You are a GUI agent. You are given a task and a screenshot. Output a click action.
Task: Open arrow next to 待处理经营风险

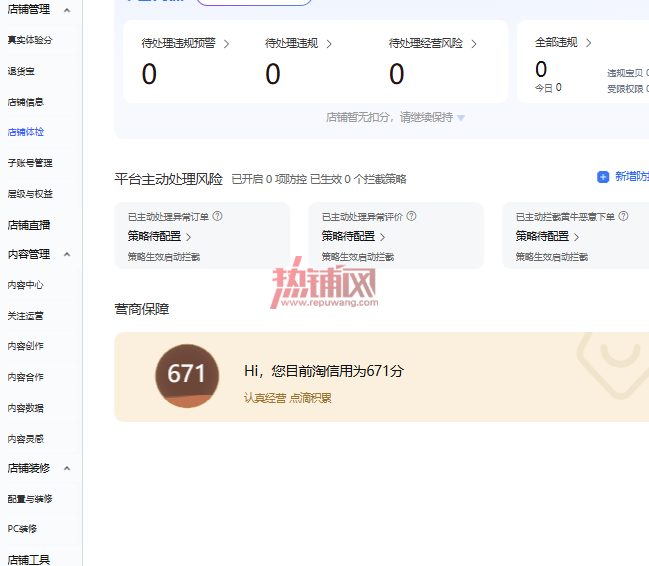[x=474, y=44]
